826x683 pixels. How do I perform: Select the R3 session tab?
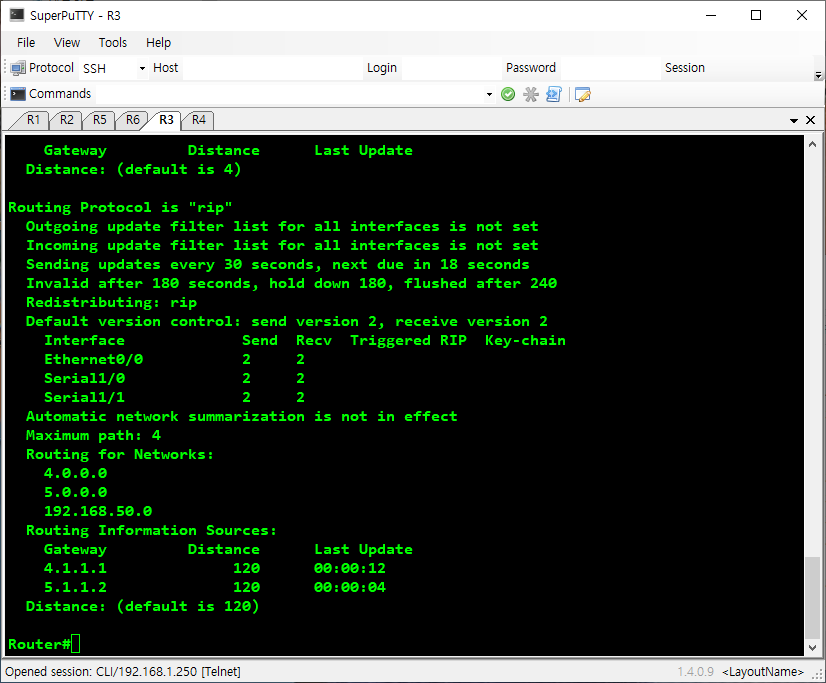click(x=166, y=120)
